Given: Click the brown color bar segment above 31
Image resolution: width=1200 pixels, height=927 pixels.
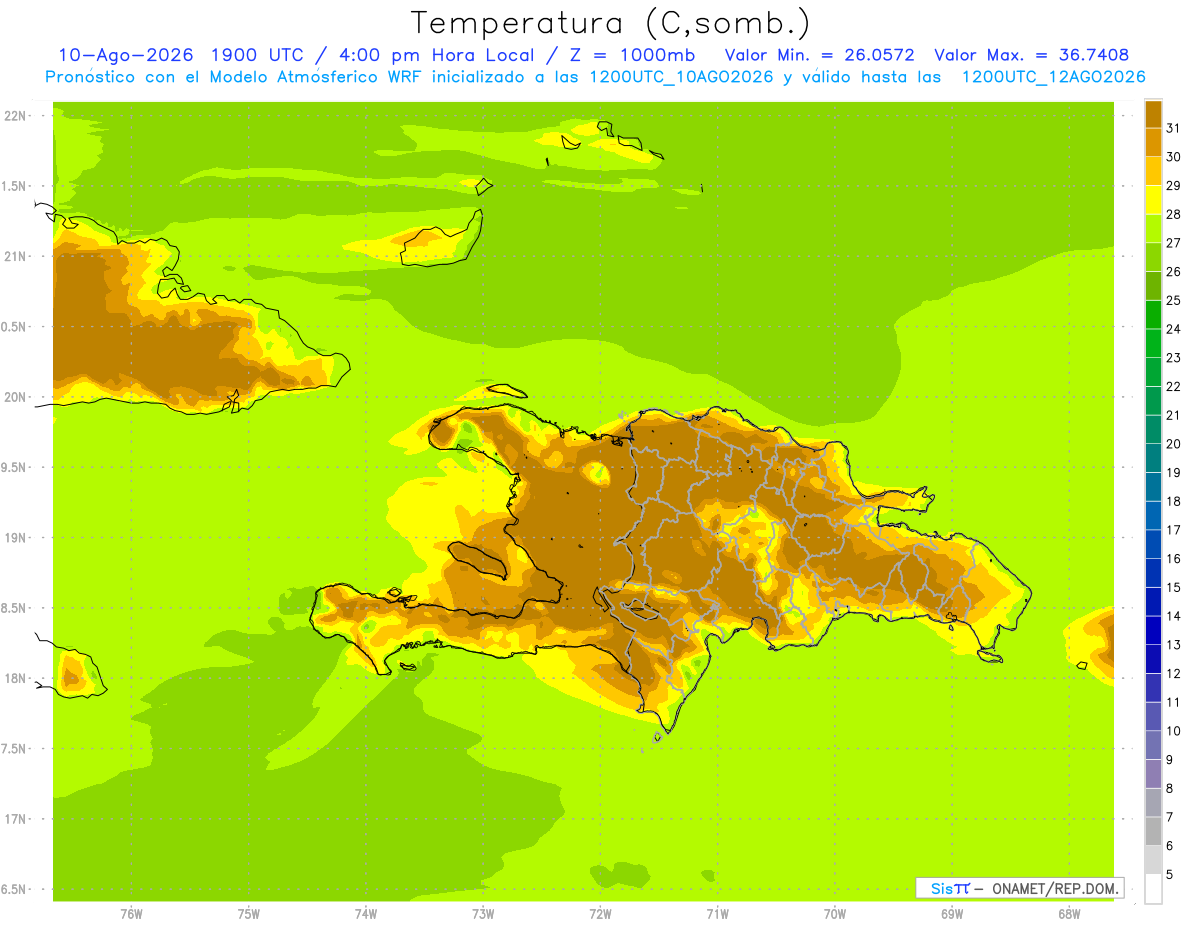Looking at the screenshot, I should pos(1153,114).
